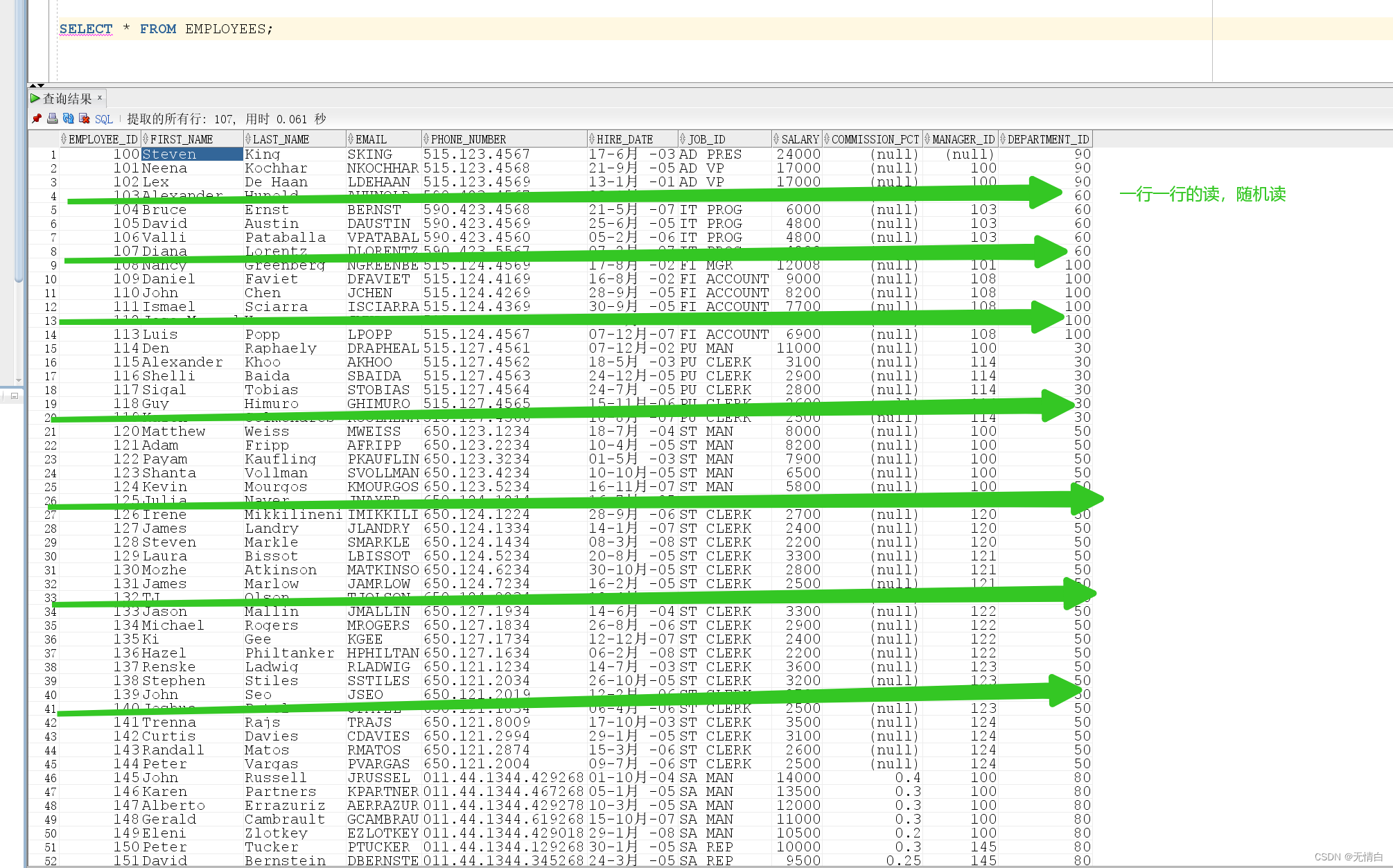1393x868 pixels.
Task: Close the 查询结果 tab
Action: click(x=100, y=98)
